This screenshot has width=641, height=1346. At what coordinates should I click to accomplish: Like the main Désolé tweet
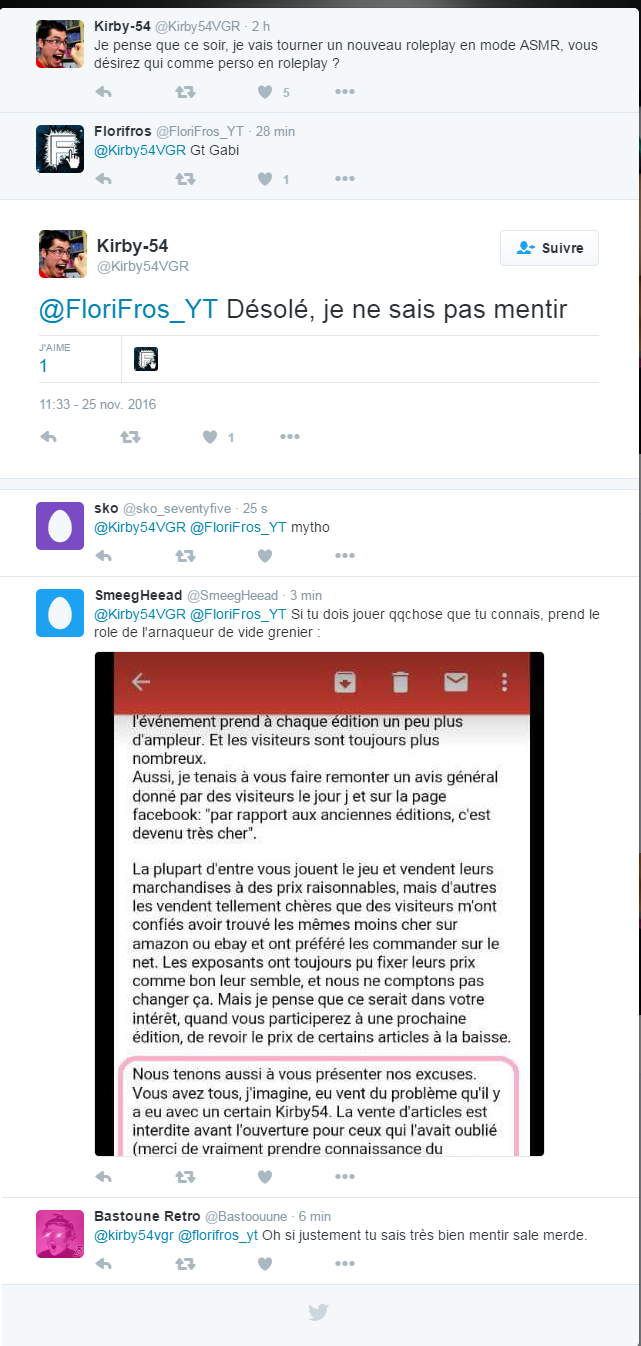click(210, 437)
